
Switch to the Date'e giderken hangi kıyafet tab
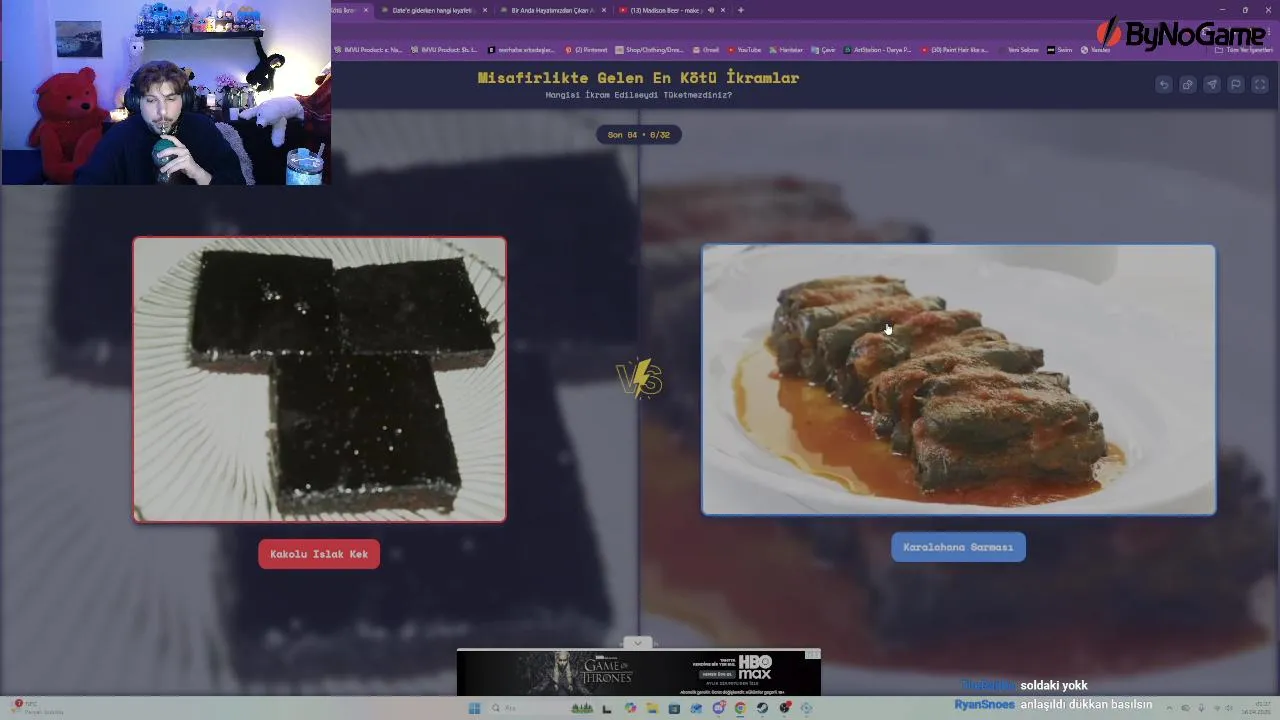click(x=432, y=10)
